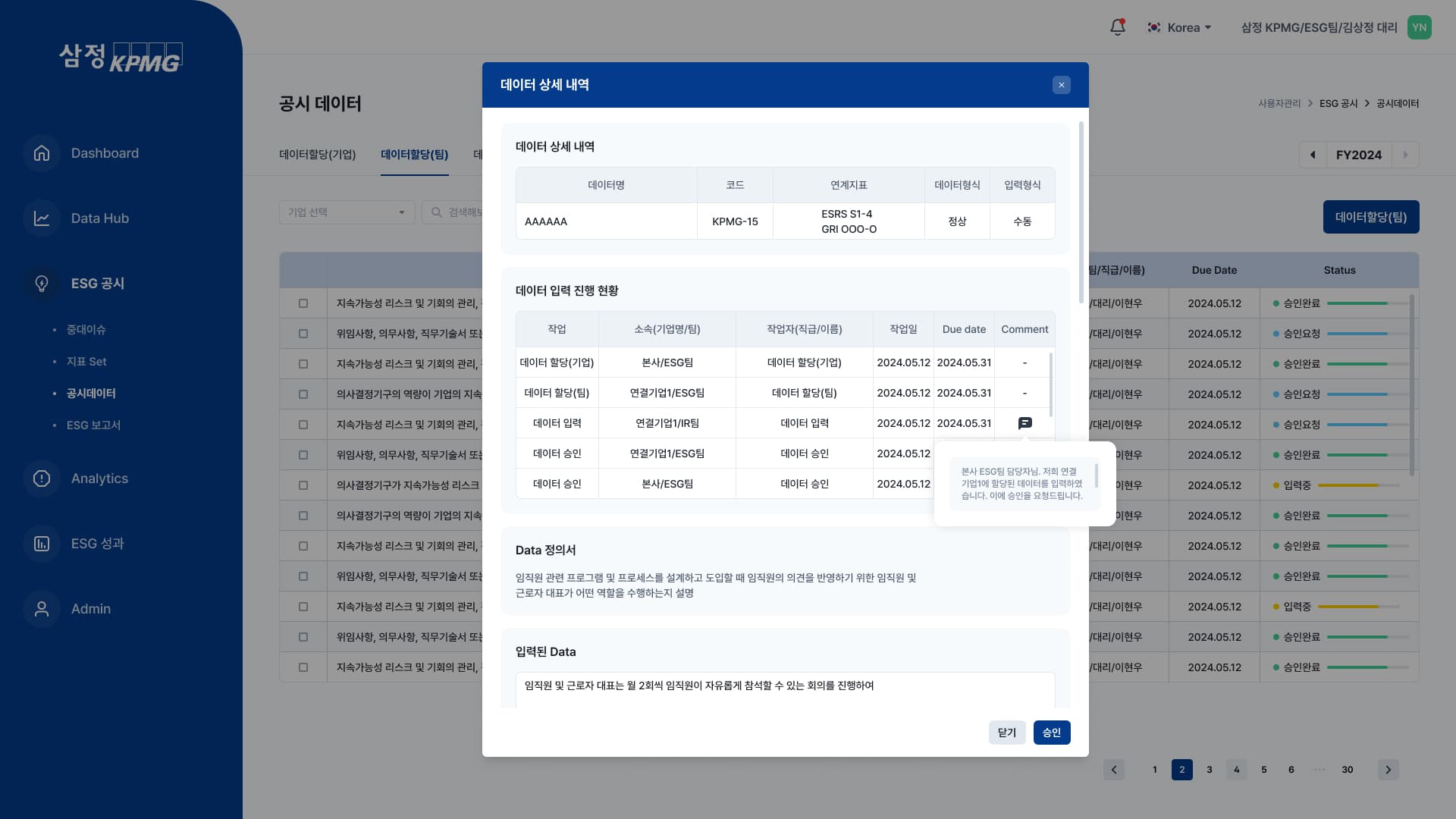Open Admin via person icon
Screen dimensions: 1456x819
42,609
